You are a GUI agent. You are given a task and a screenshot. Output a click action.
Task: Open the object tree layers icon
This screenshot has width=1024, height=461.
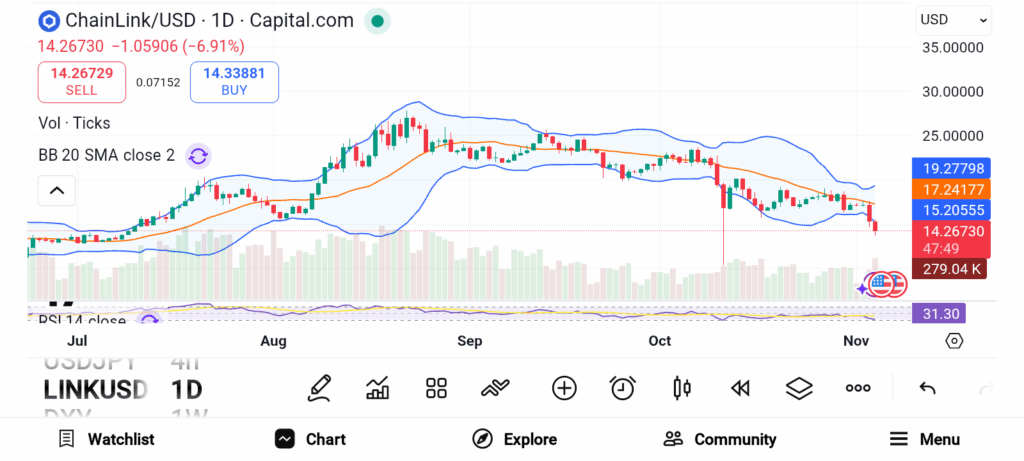click(x=799, y=388)
